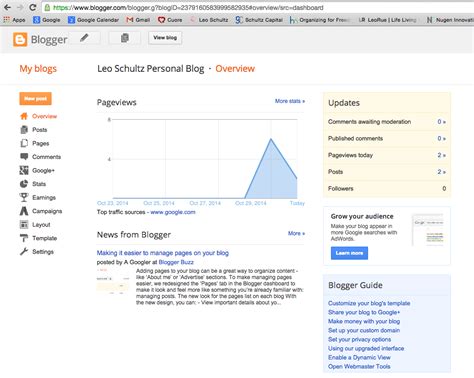Click the View blog button

tap(165, 38)
